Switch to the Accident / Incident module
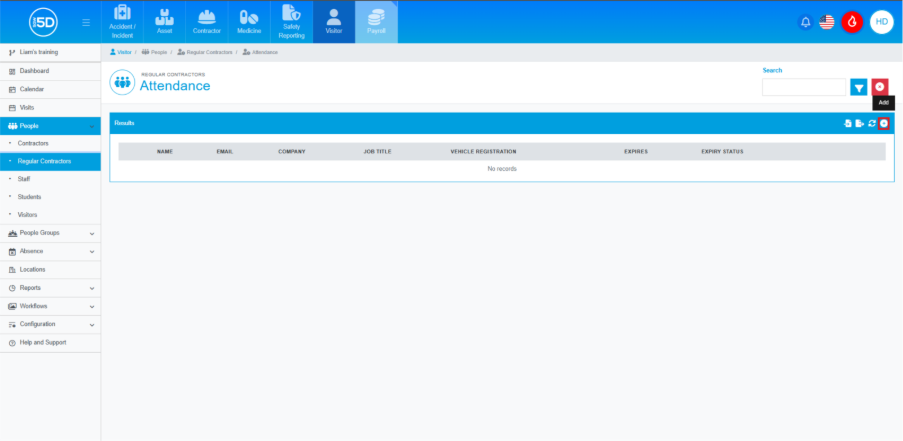Screen dimensions: 903x441 (122, 22)
